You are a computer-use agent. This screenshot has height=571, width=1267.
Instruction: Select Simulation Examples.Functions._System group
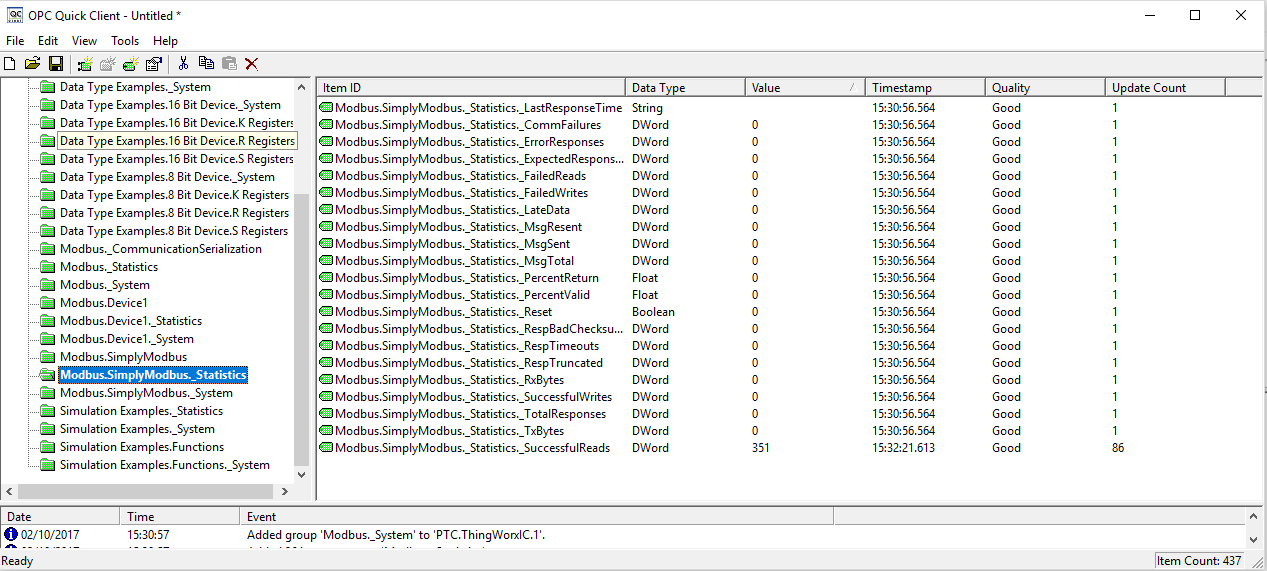165,465
